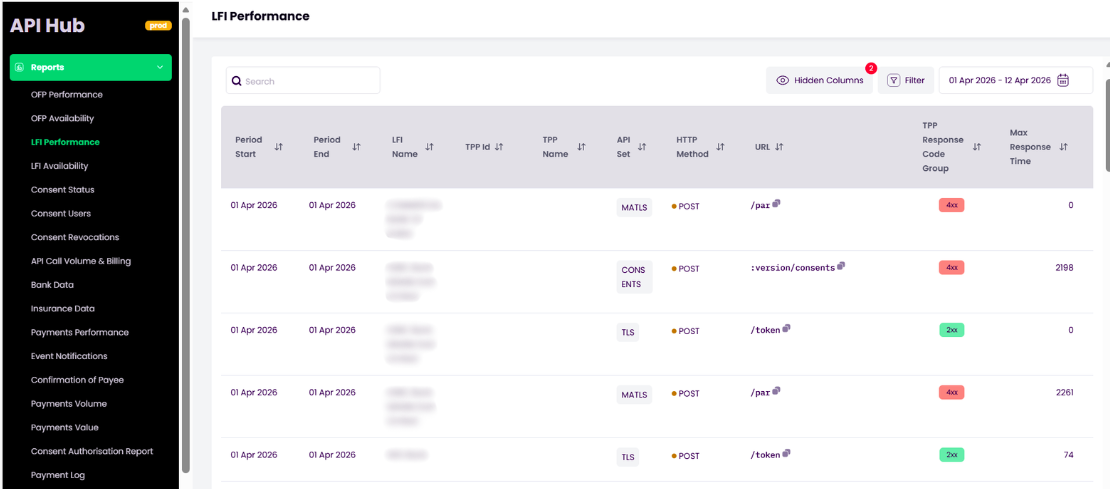Open Payments Volume report

pos(69,404)
